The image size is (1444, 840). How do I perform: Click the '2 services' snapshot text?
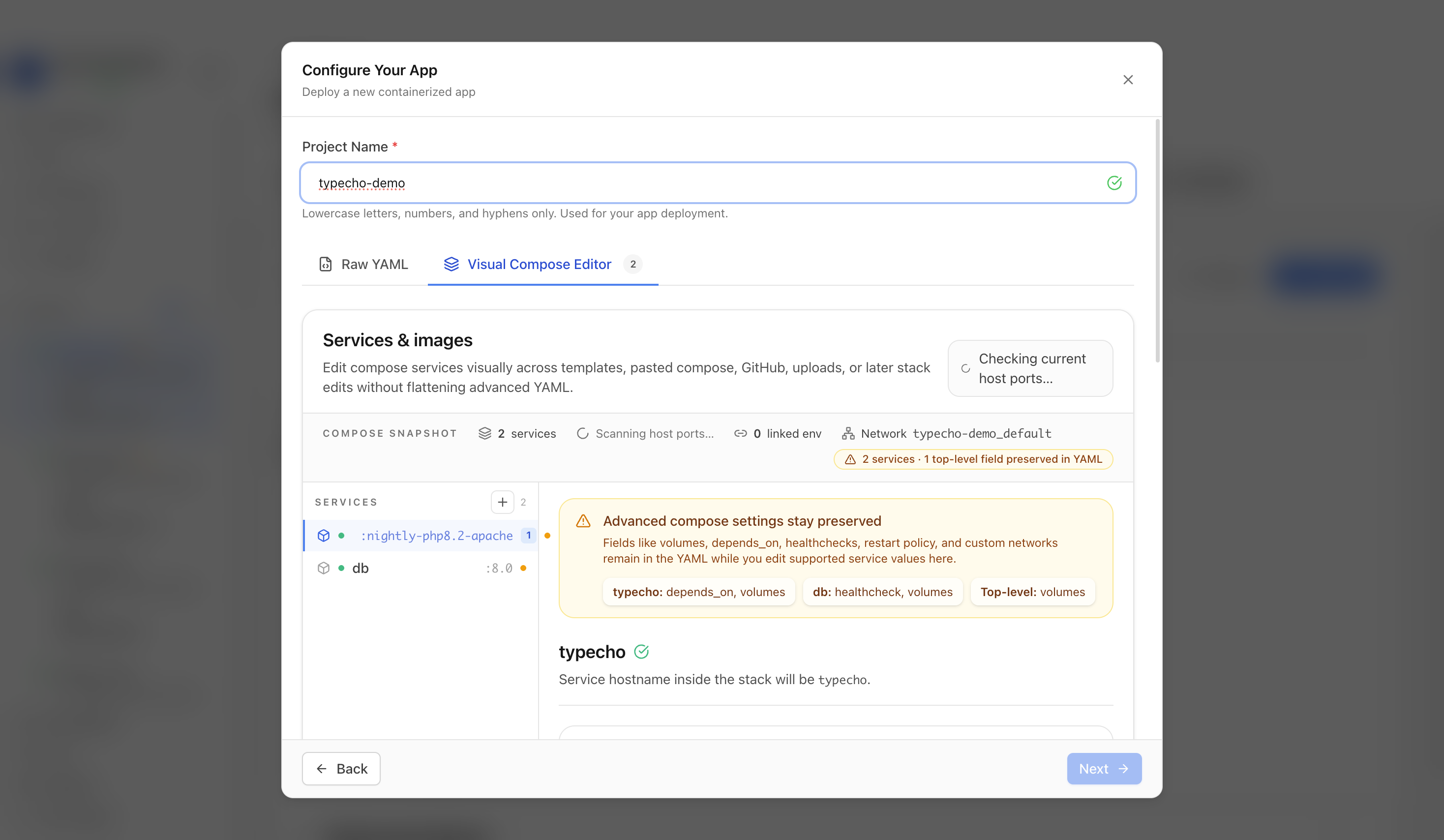tap(527, 433)
